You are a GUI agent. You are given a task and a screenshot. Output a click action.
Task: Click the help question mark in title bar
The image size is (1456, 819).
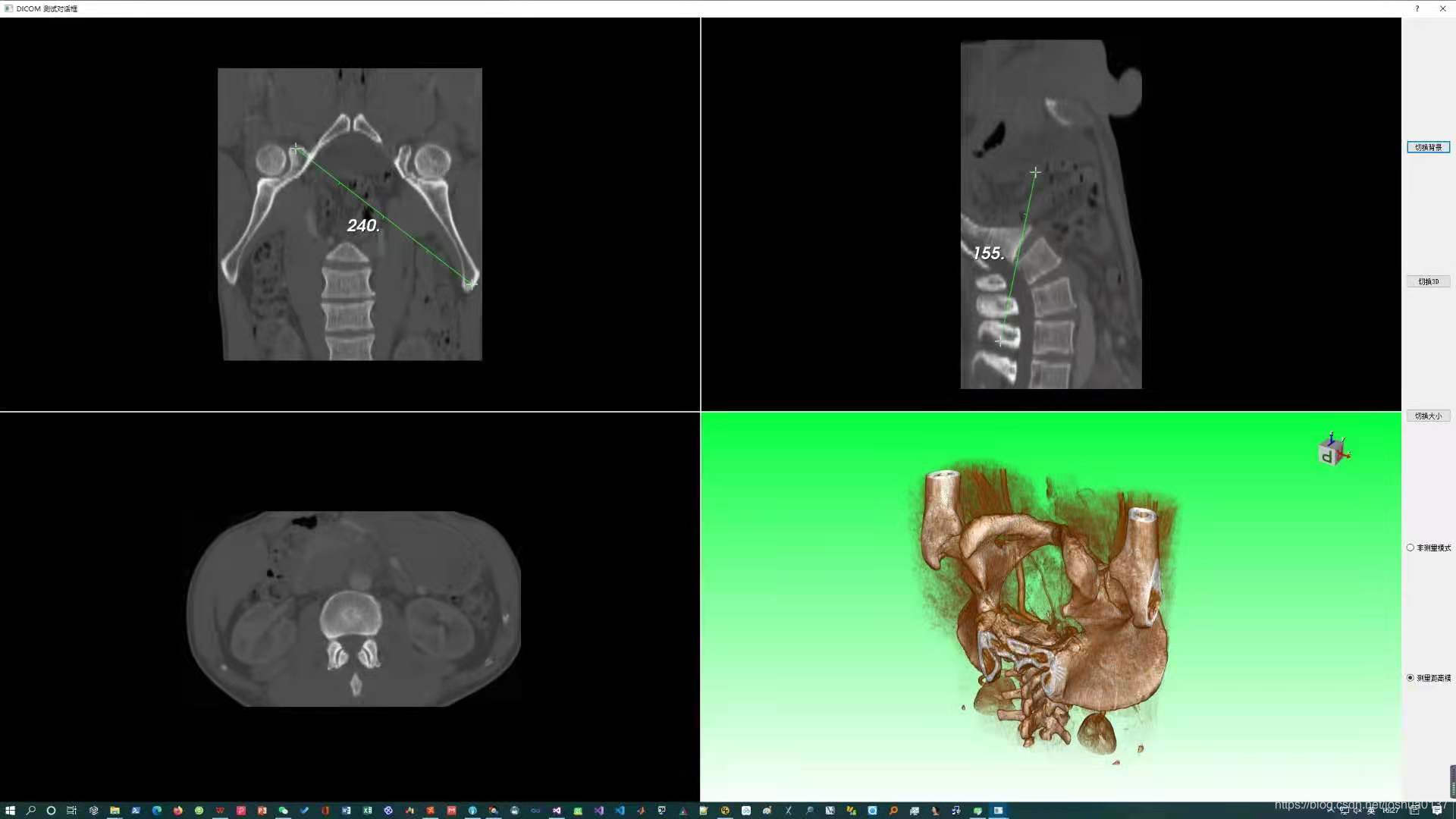click(1417, 8)
